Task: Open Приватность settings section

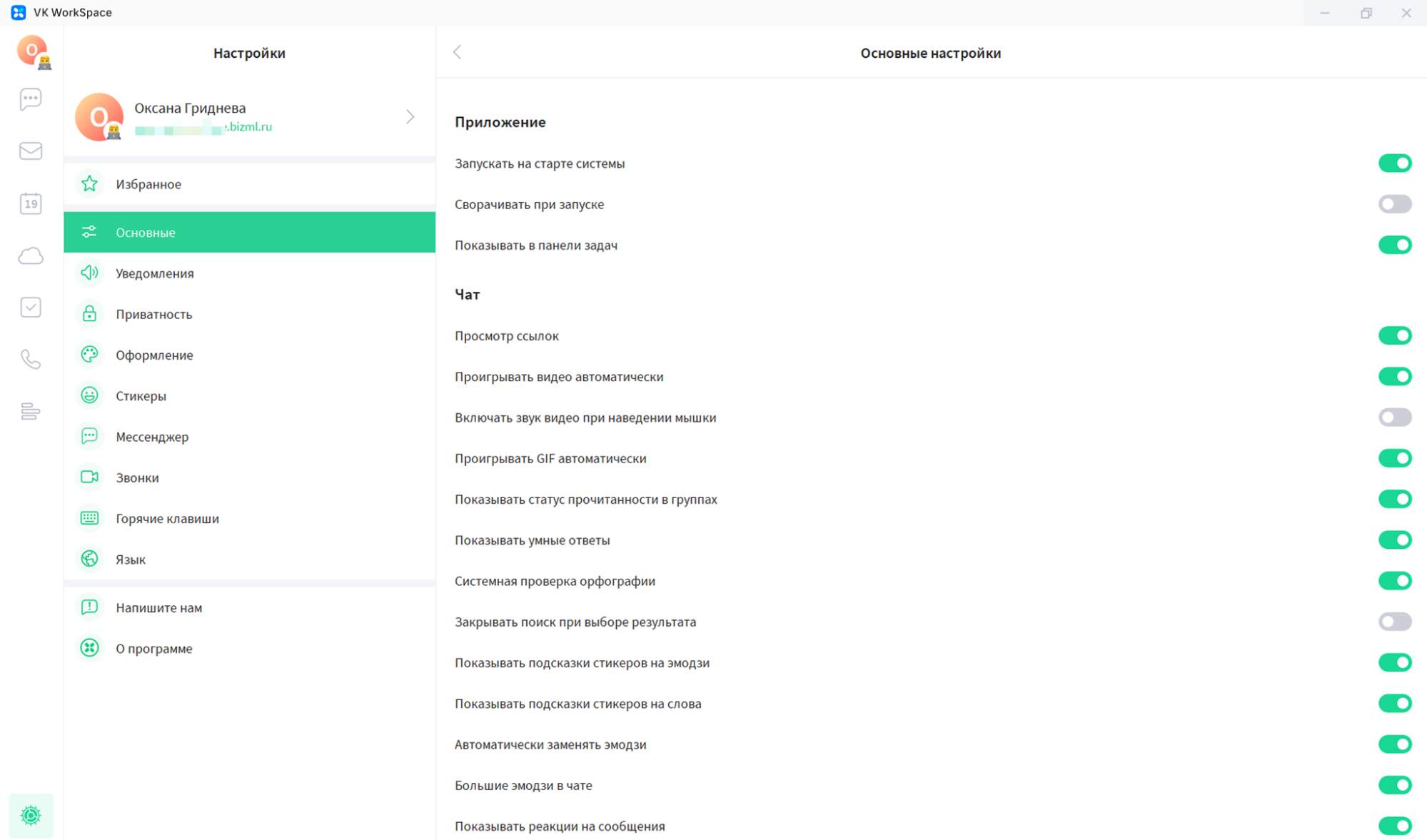Action: (x=154, y=314)
